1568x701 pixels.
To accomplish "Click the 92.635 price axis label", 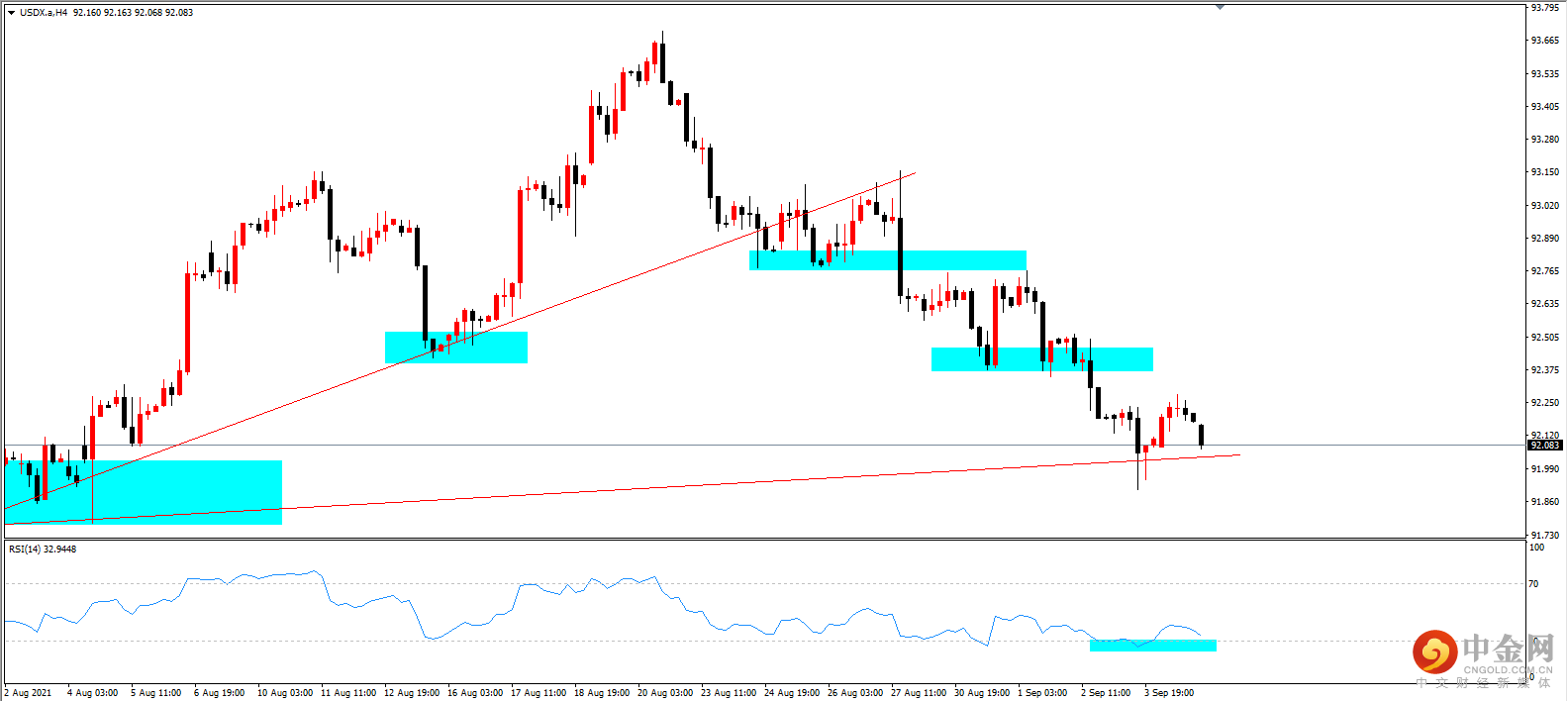I will 1544,303.
